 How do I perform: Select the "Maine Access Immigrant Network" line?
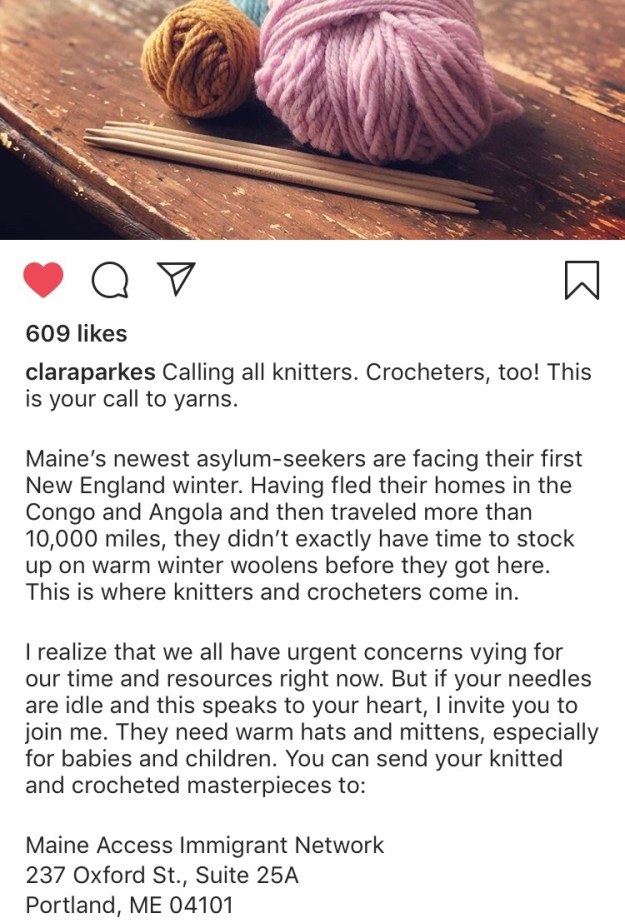204,845
